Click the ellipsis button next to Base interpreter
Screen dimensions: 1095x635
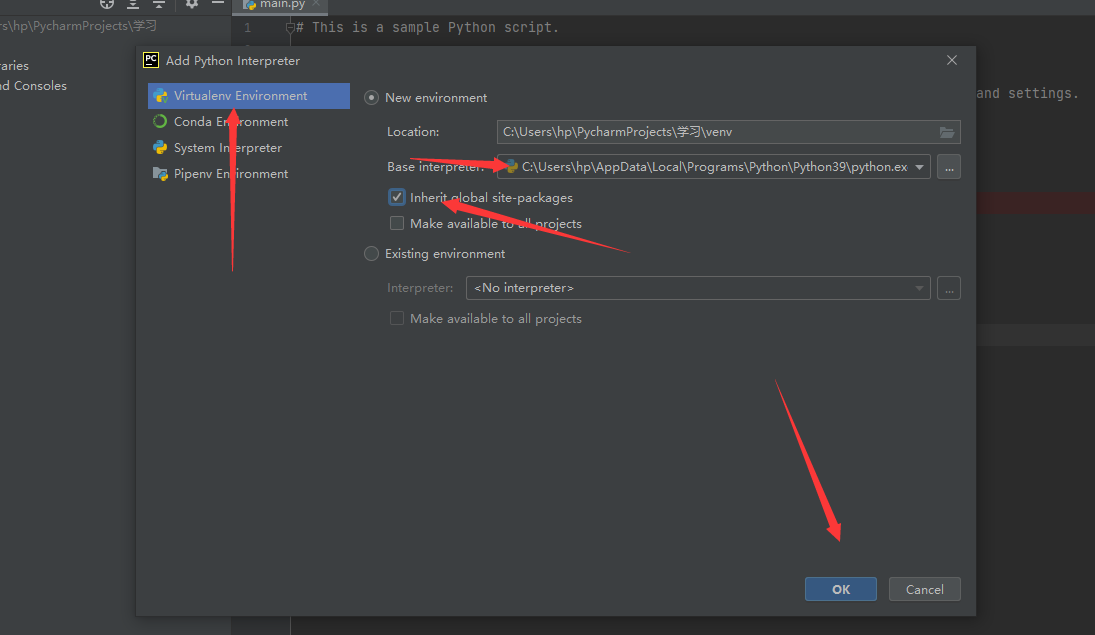click(x=949, y=167)
